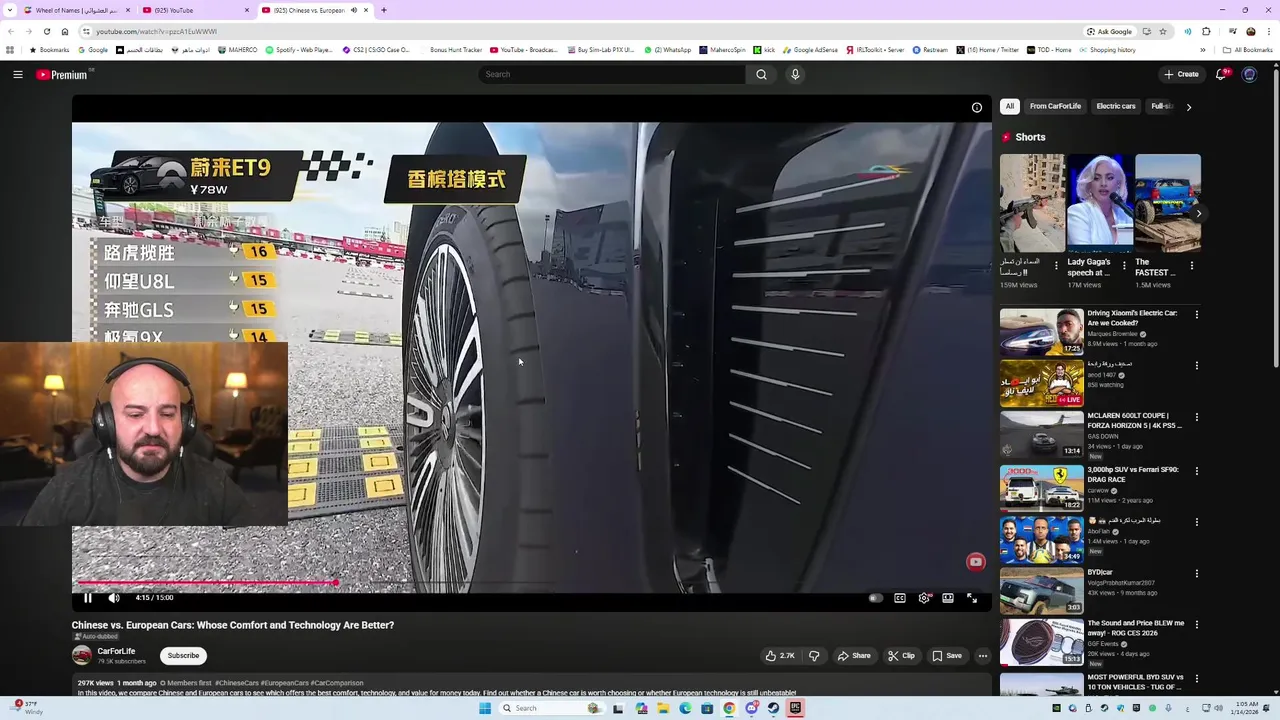Open The FASTEST Short thumbnail

[x=1168, y=203]
